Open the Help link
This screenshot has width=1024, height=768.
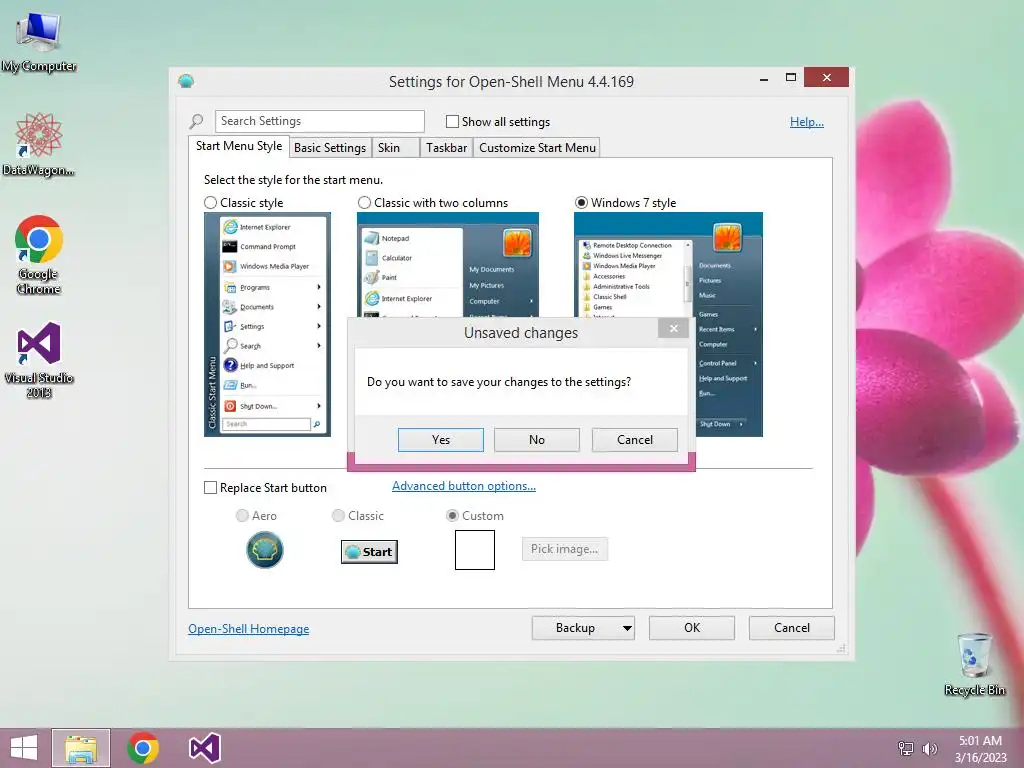pyautogui.click(x=807, y=121)
